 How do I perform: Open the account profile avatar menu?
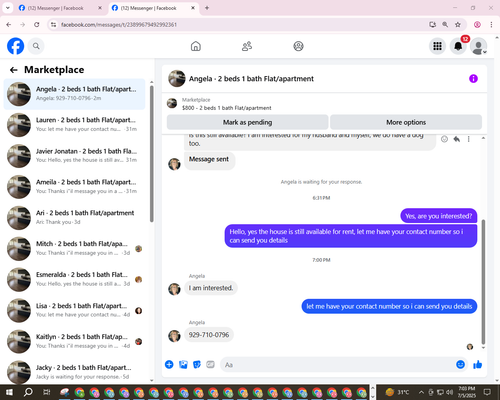pos(478,46)
